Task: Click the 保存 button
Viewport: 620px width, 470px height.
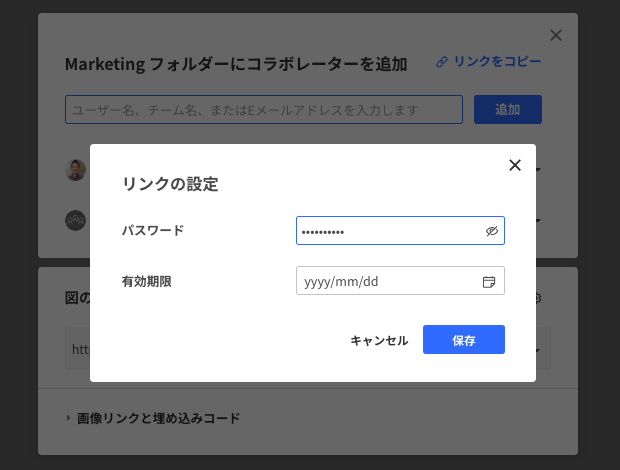Action: 463,340
